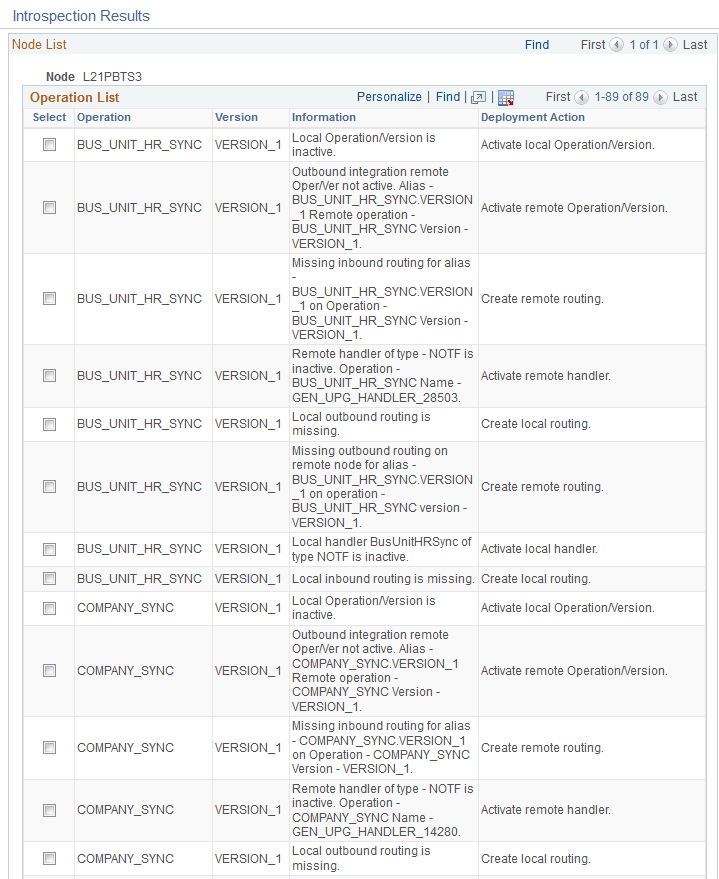Click Last in the Operation List pagination

coord(685,97)
